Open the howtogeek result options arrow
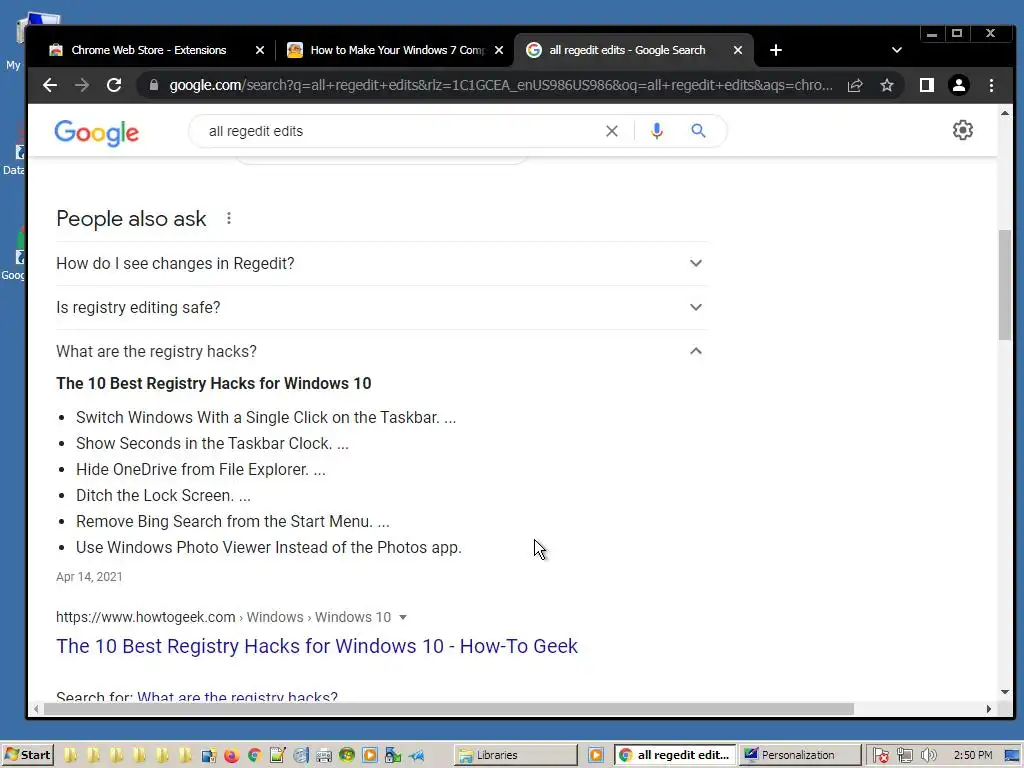This screenshot has width=1024, height=768. (403, 617)
